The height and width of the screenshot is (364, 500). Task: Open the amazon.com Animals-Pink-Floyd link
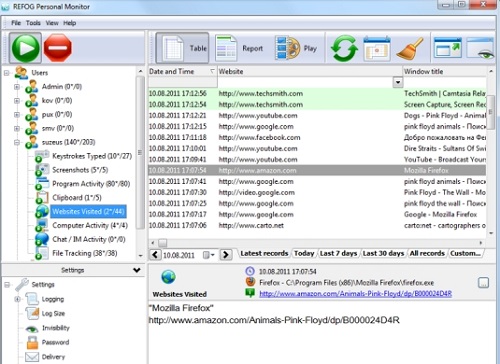355,294
